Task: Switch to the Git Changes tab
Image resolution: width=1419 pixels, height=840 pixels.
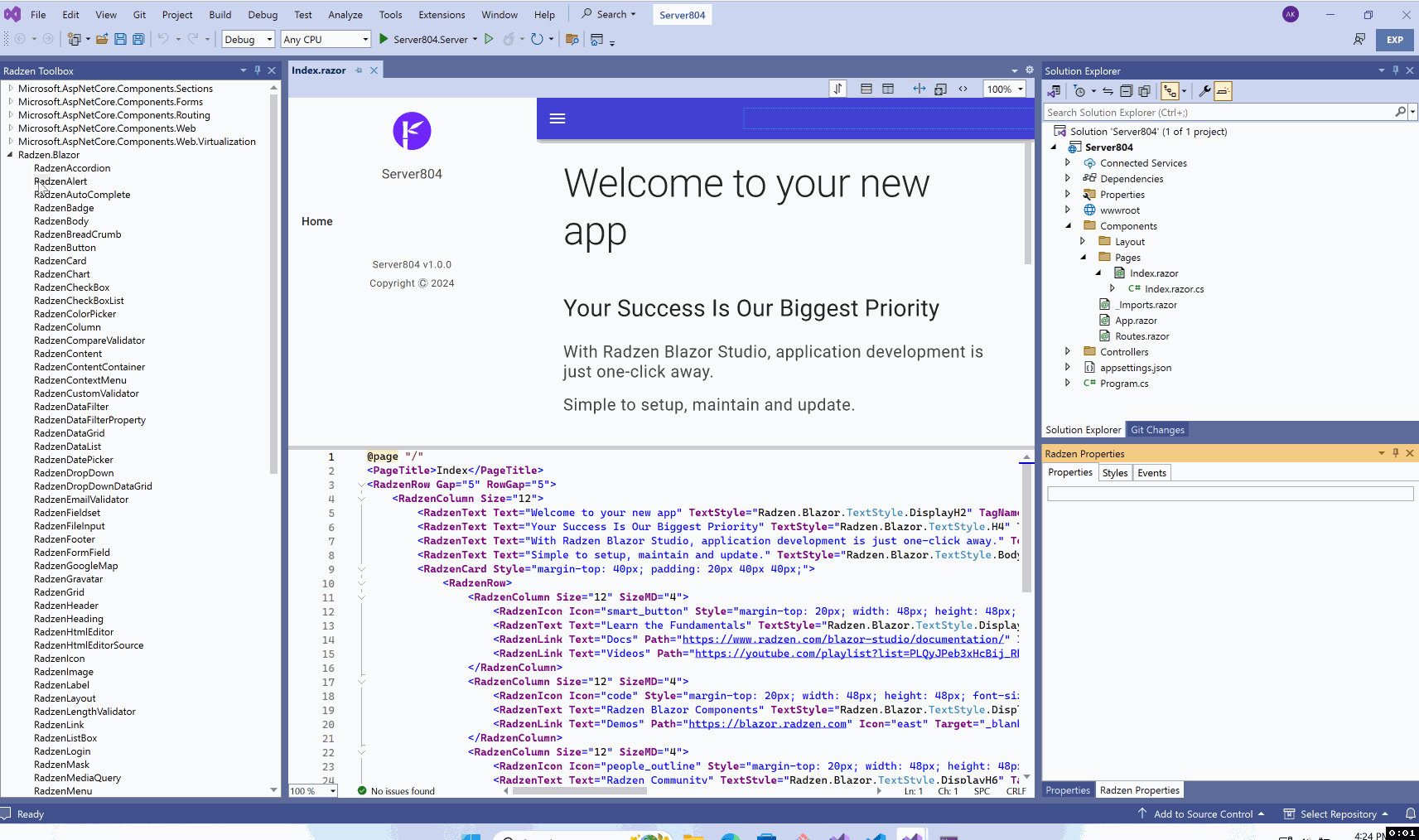Action: 1157,430
